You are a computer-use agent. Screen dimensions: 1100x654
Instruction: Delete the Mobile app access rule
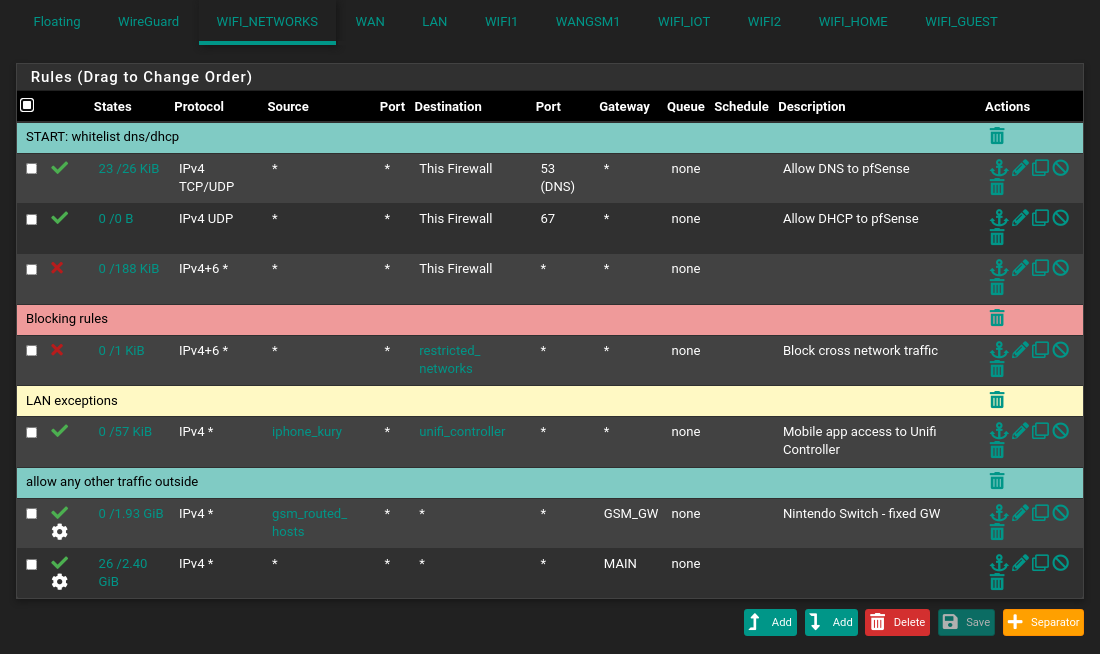point(997,451)
